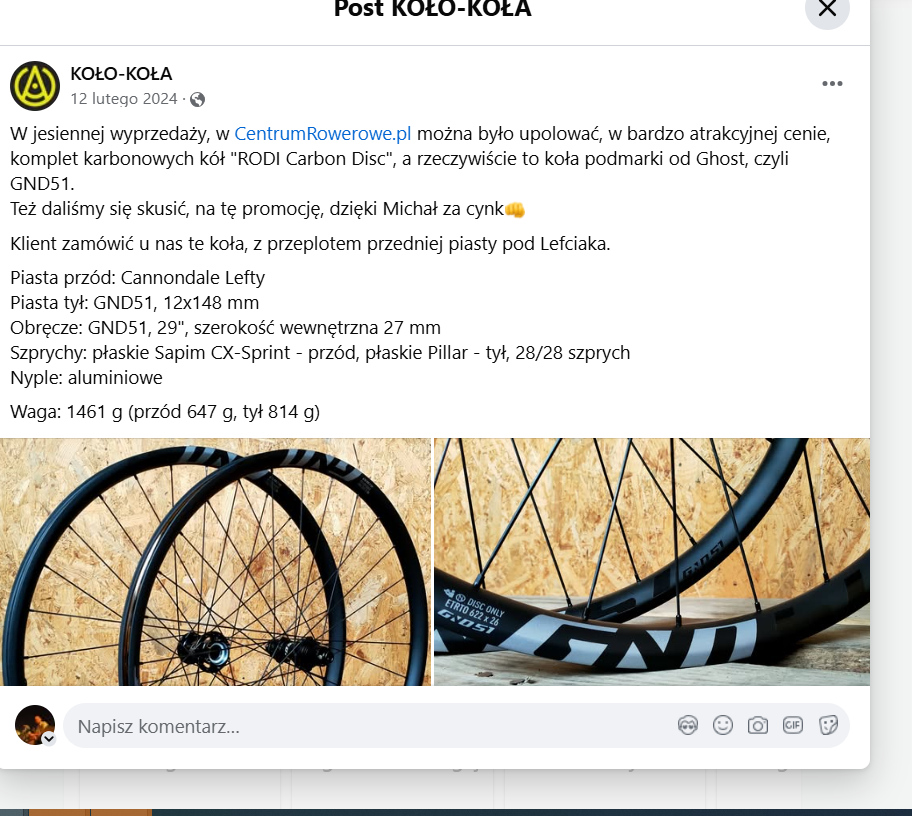Open the GND51 rim close-up photo
Screen dimensions: 912x816
pos(652,562)
